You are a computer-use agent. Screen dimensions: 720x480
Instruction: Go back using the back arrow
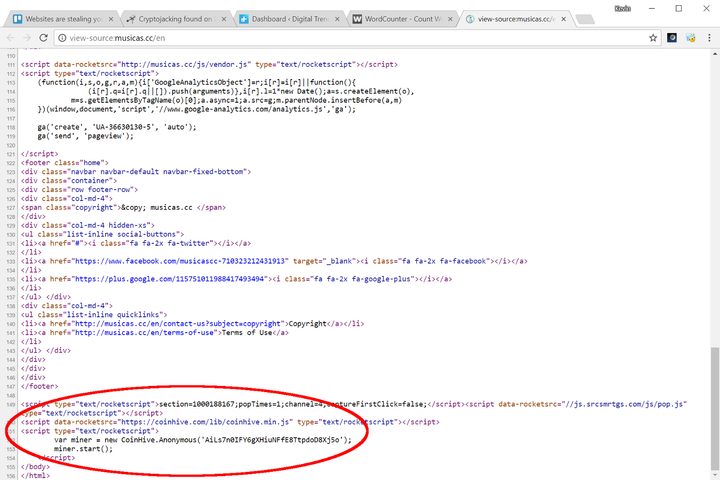click(x=11, y=38)
